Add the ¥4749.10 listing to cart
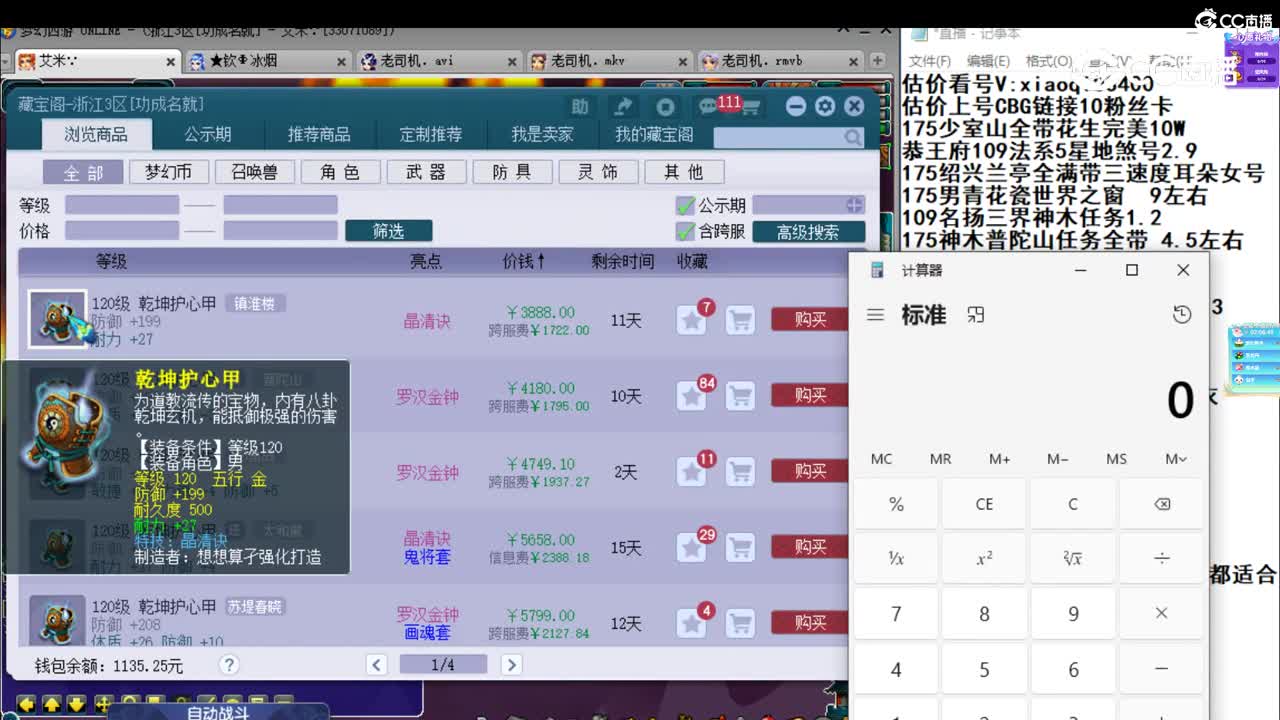 740,471
